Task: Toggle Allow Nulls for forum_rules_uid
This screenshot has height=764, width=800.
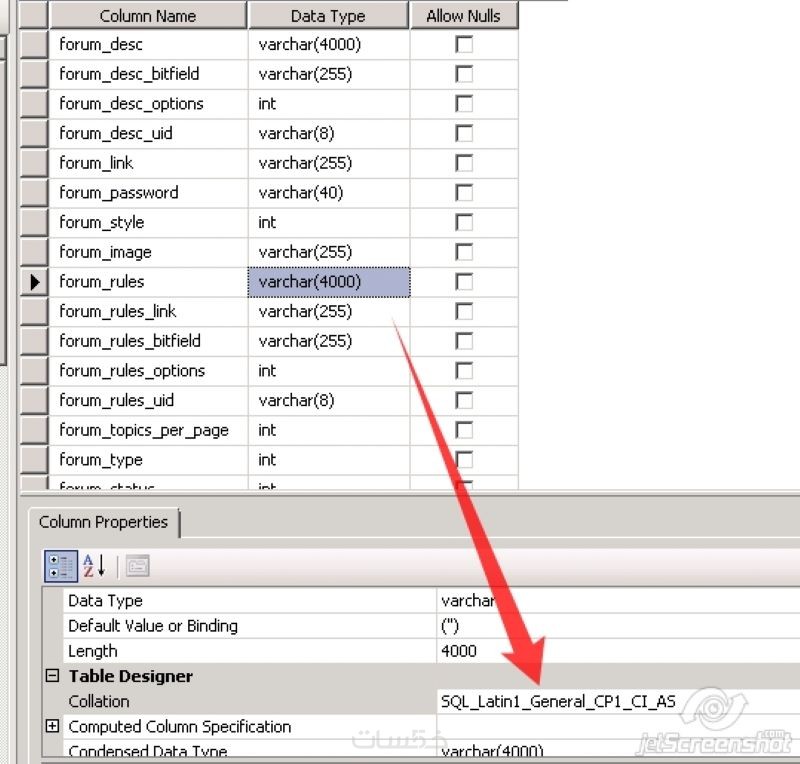Action: point(464,400)
